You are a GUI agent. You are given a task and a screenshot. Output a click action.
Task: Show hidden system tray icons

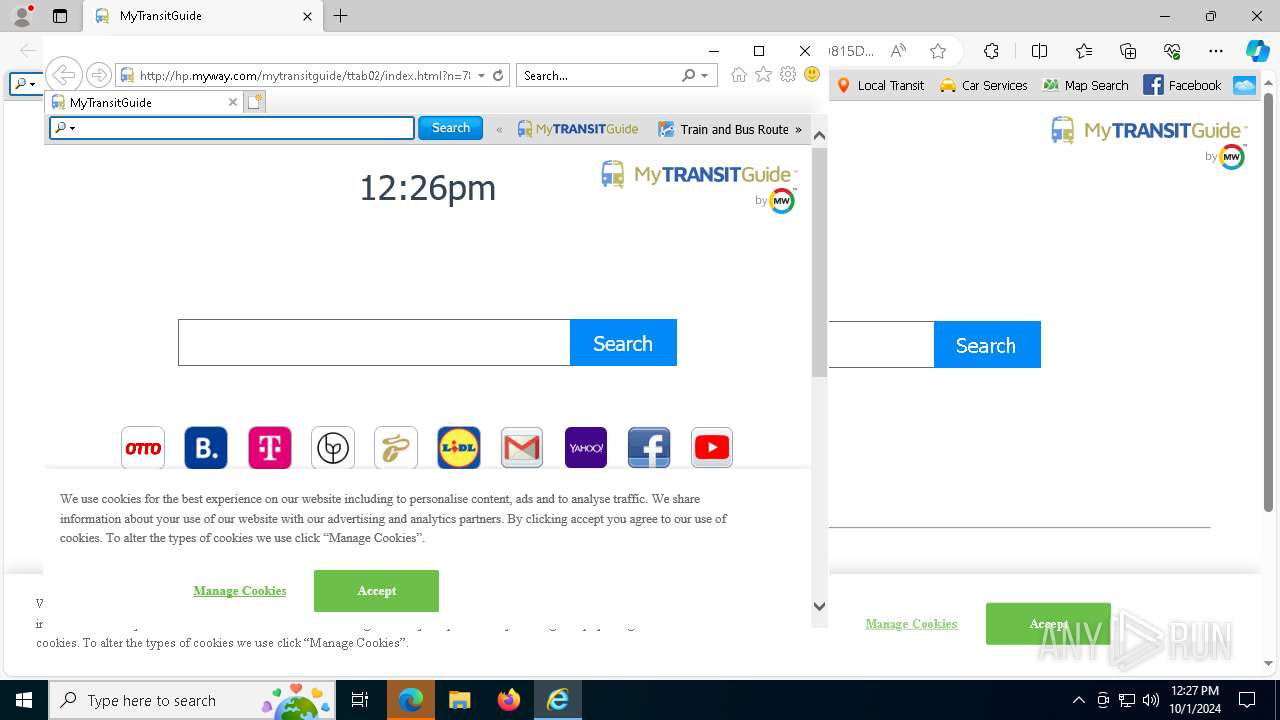click(x=1078, y=700)
